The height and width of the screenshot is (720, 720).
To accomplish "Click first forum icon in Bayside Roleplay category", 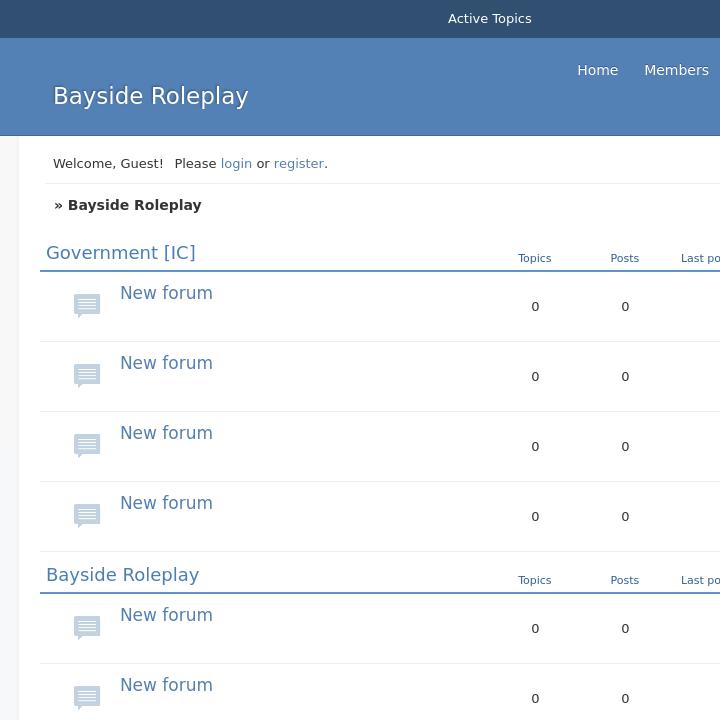I will (87, 627).
